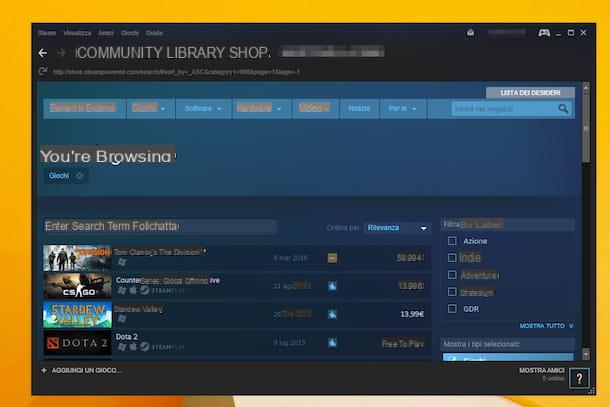The width and height of the screenshot is (610, 407).
Task: Click the Free To Play price label
Action: [403, 344]
